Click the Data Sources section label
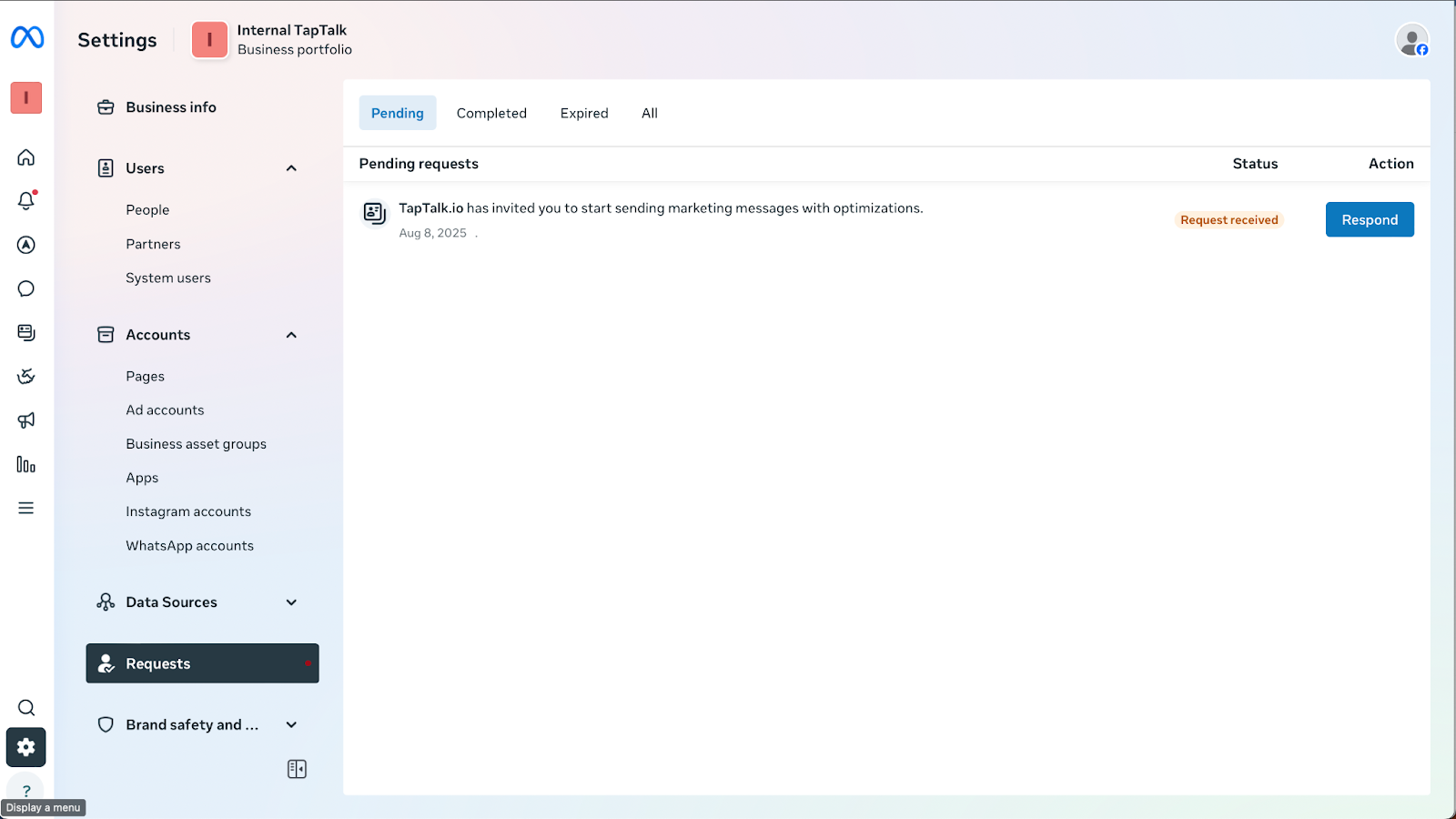Screen dimensions: 1456x819 coord(172,602)
